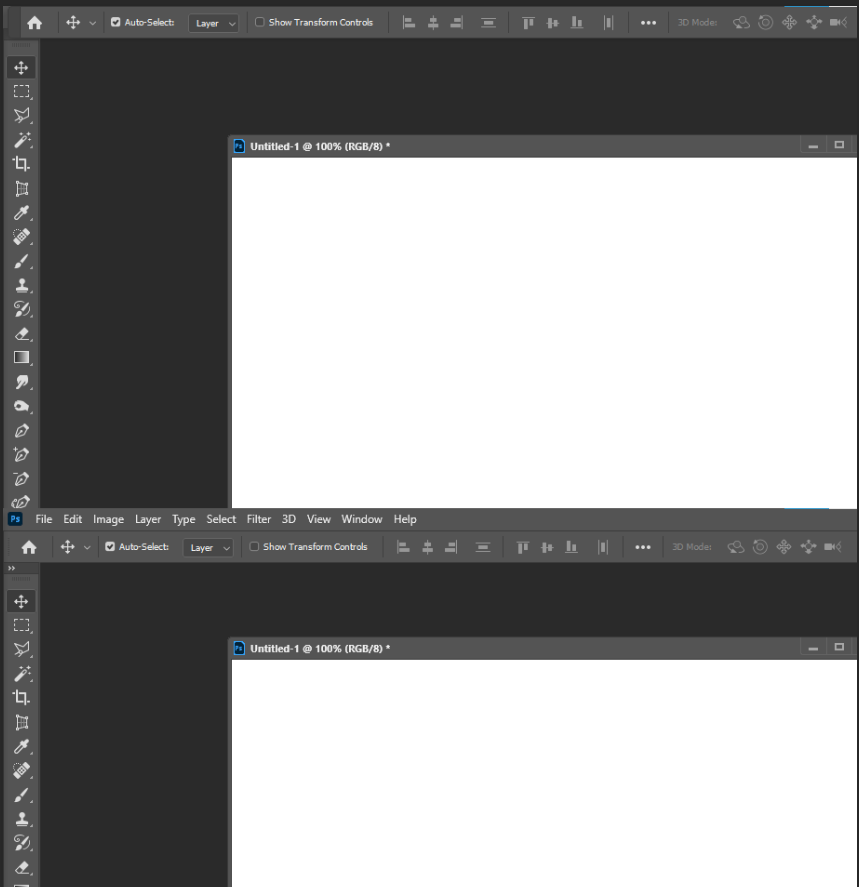The width and height of the screenshot is (859, 887).
Task: Click the Home button in the options bar
Action: pyautogui.click(x=34, y=21)
